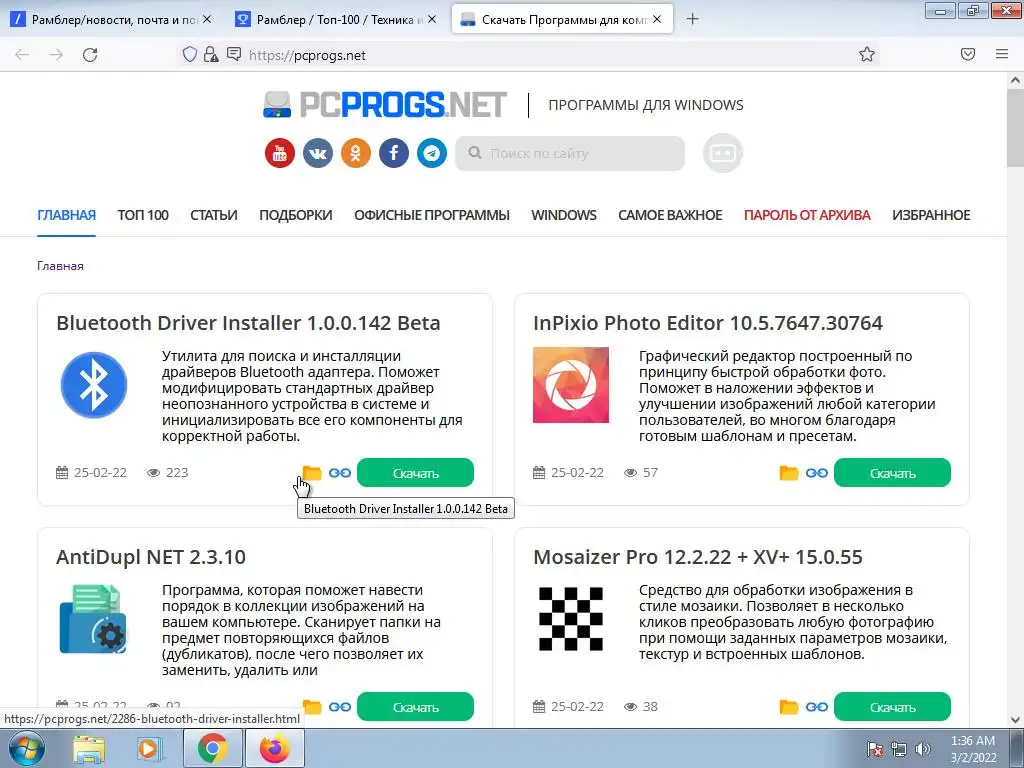Open the ПАРОЛЬ ОТ АРХИВА menu item

[807, 215]
